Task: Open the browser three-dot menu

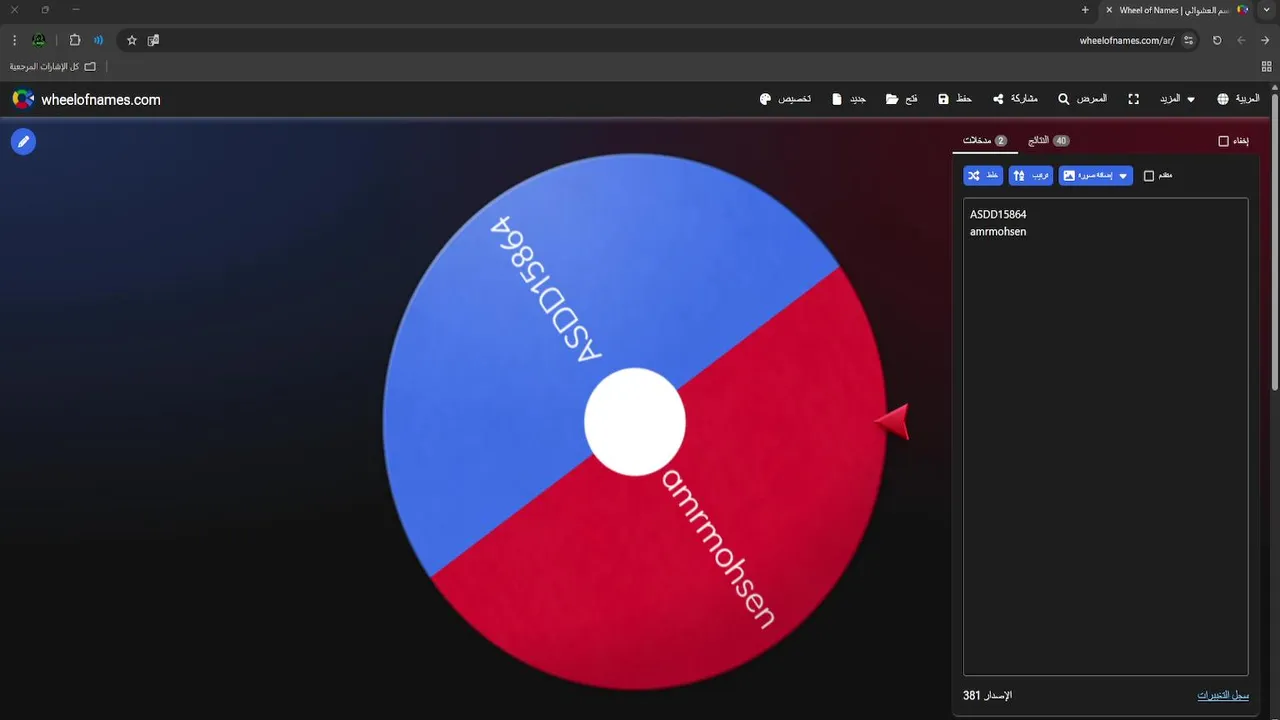Action: (x=14, y=40)
